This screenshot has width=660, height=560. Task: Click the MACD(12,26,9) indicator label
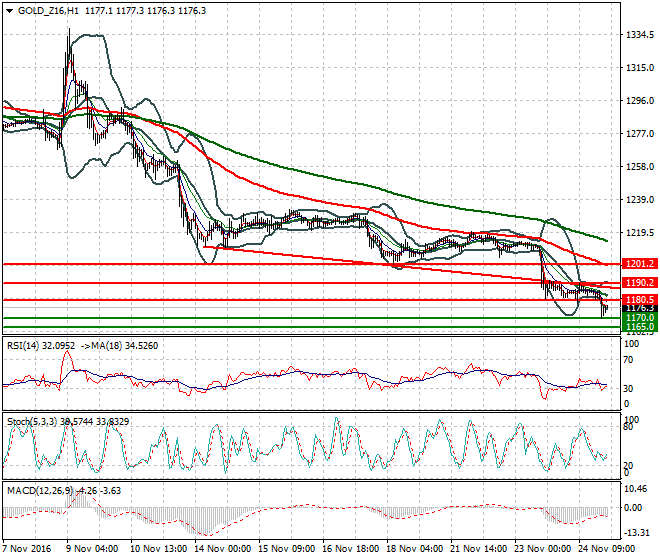[40, 491]
